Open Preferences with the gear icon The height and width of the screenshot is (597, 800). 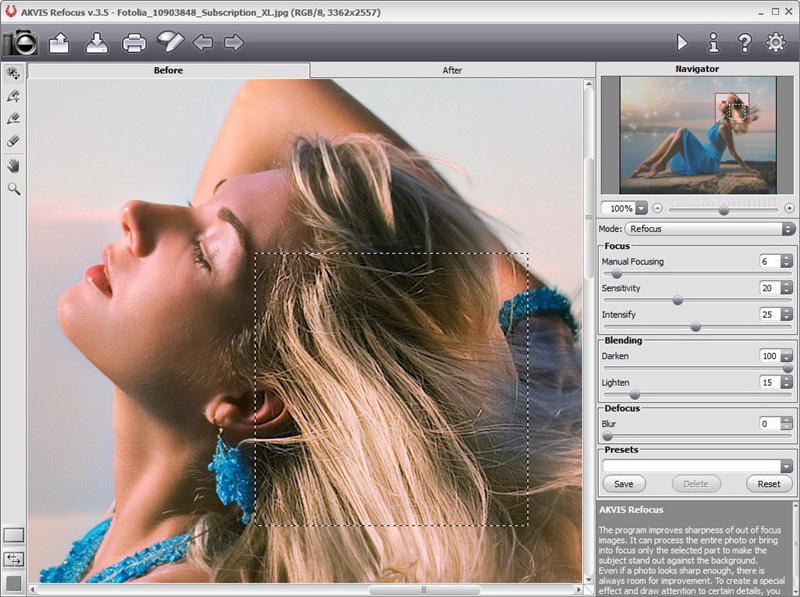click(775, 43)
